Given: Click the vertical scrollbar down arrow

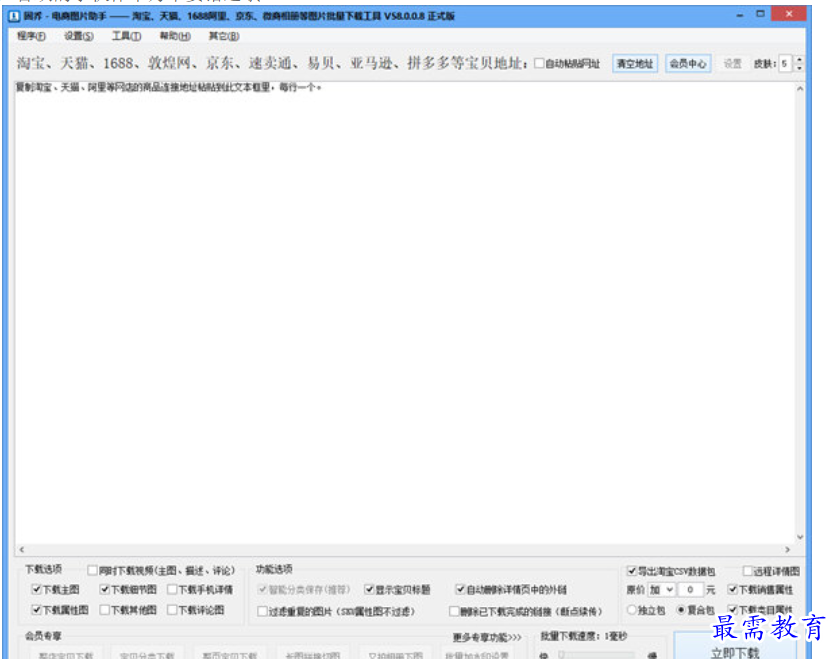Looking at the screenshot, I should pos(800,537).
